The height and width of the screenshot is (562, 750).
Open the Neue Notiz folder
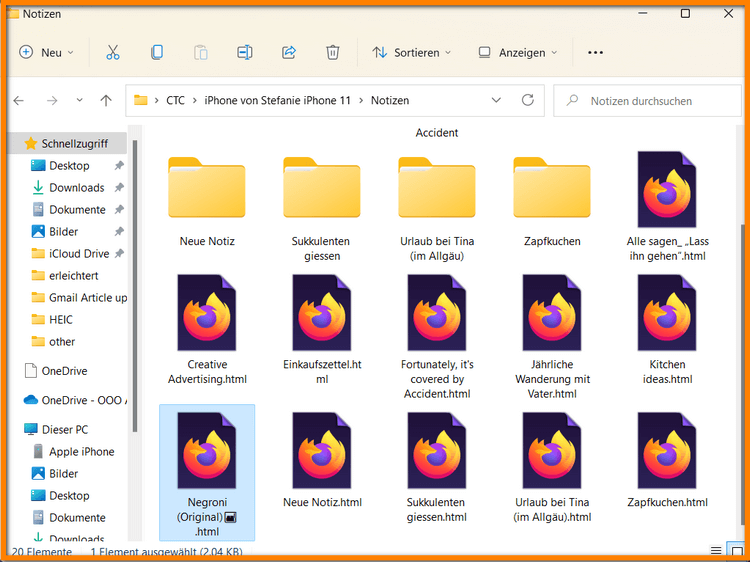click(207, 201)
